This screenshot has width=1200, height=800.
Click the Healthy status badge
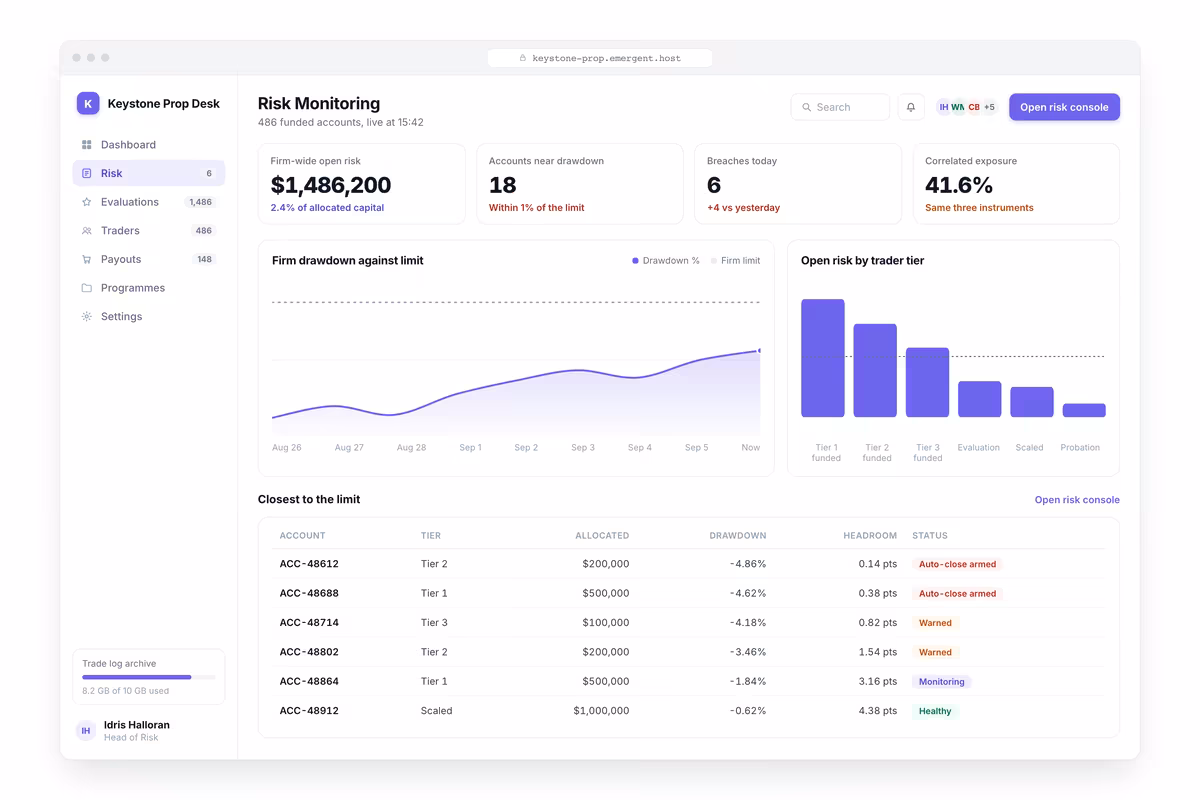click(935, 711)
